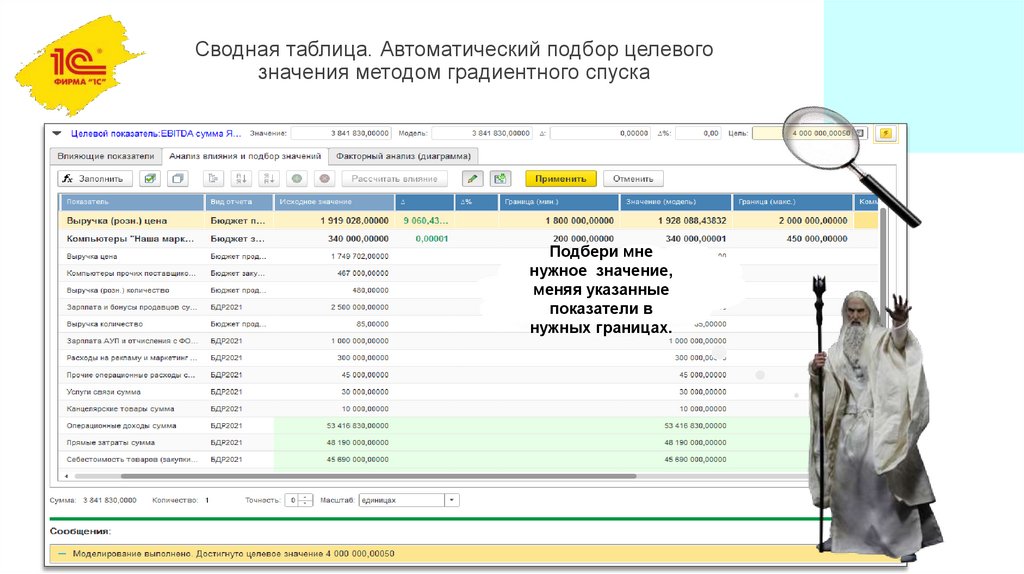
Task: Switch to Влияющие показатели tab
Action: pyautogui.click(x=106, y=156)
